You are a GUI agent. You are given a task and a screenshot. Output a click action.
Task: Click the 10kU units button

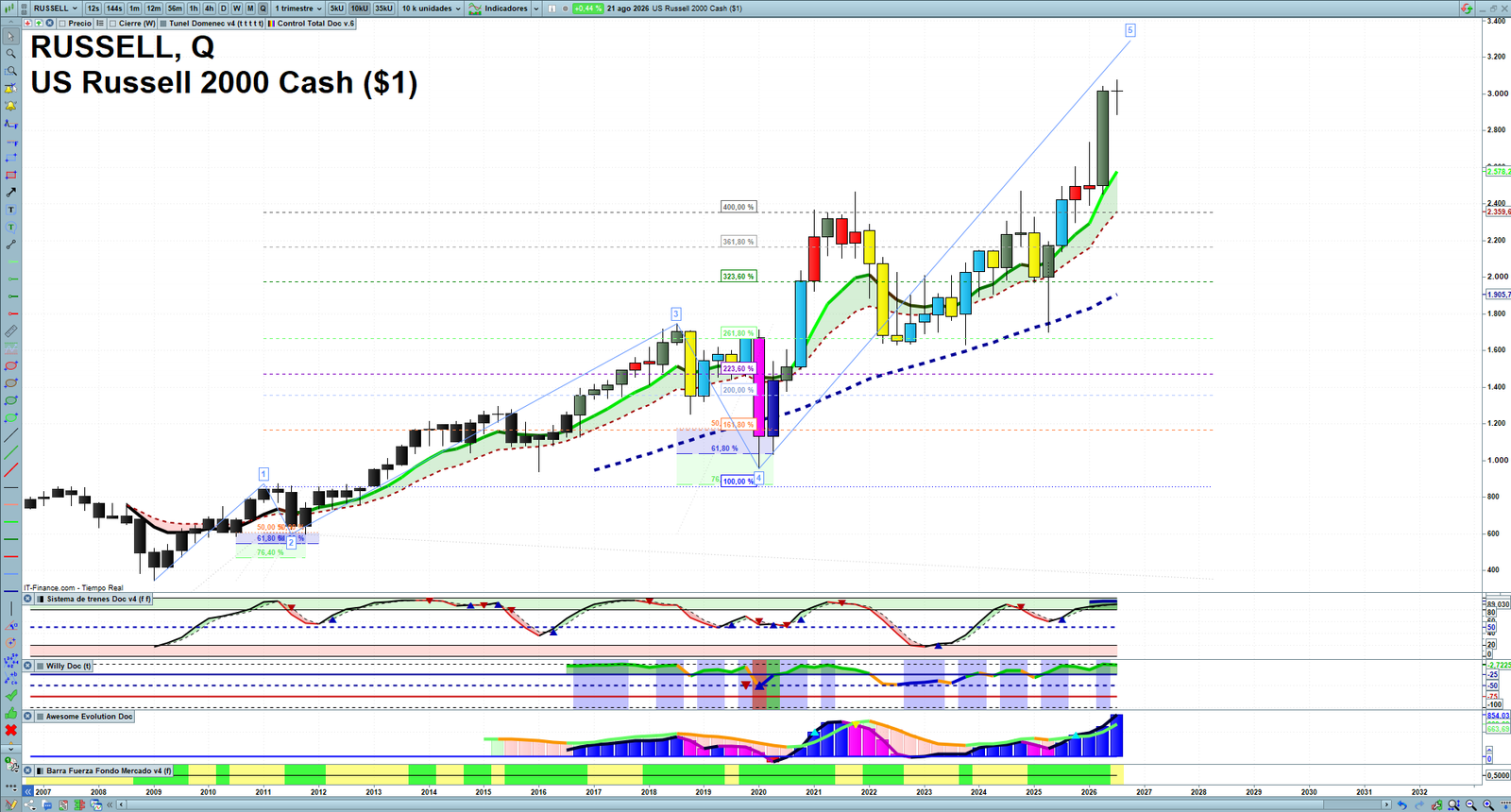pos(360,8)
